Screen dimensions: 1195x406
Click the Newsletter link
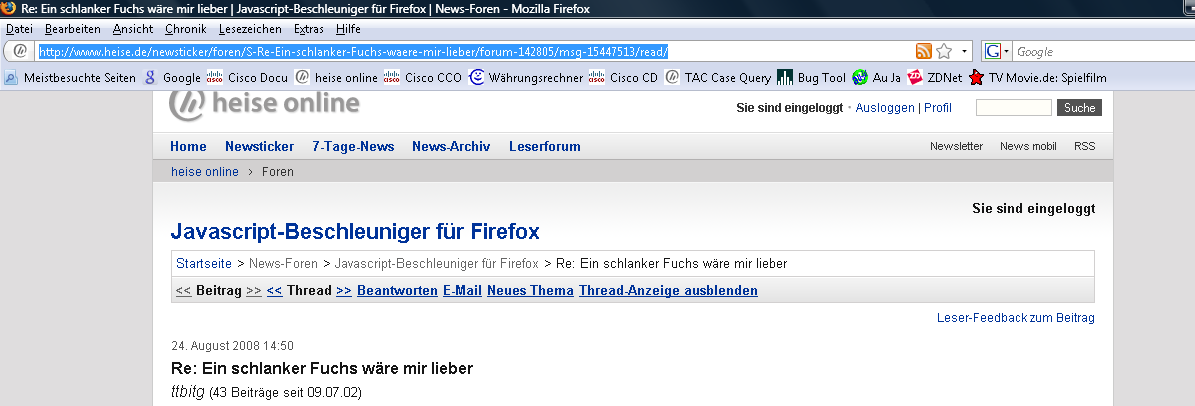[x=956, y=146]
